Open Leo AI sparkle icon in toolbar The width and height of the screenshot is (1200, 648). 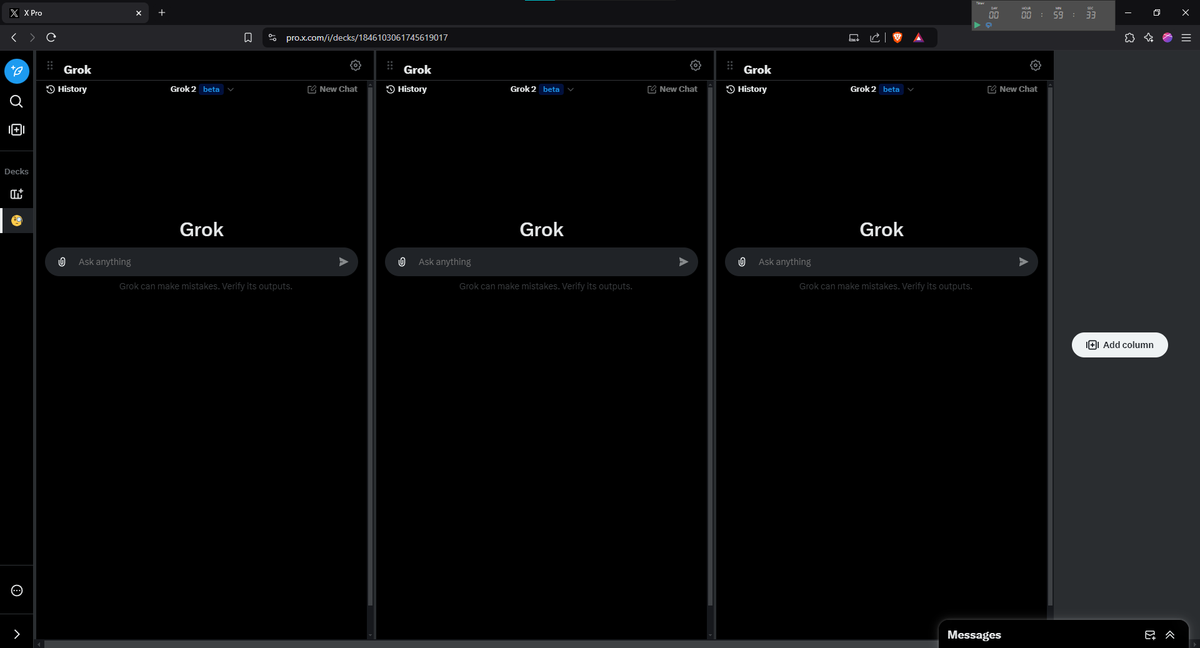1149,37
